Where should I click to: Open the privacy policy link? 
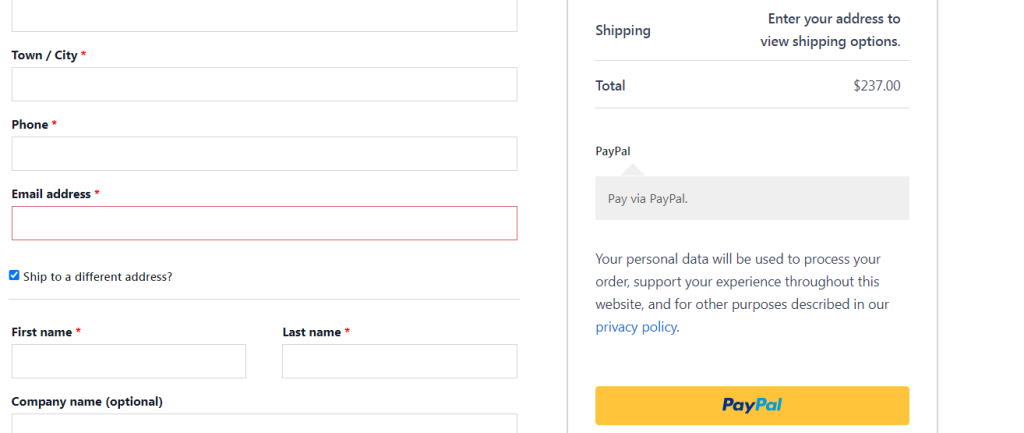tap(635, 327)
